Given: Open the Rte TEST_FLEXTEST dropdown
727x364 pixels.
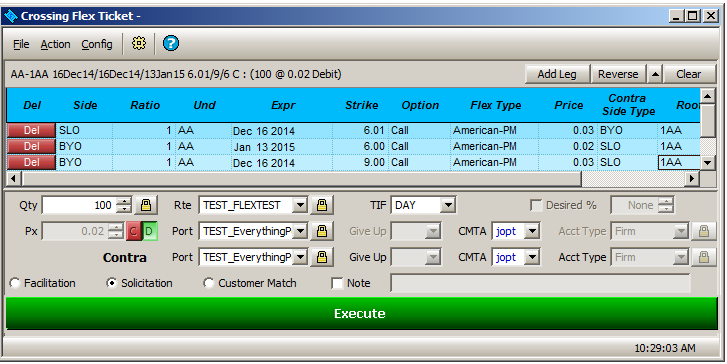Looking at the screenshot, I should tap(300, 205).
